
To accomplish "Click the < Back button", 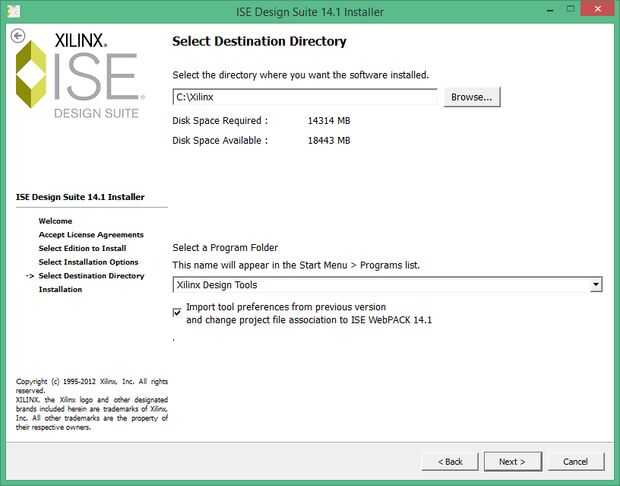I will pyautogui.click(x=450, y=461).
